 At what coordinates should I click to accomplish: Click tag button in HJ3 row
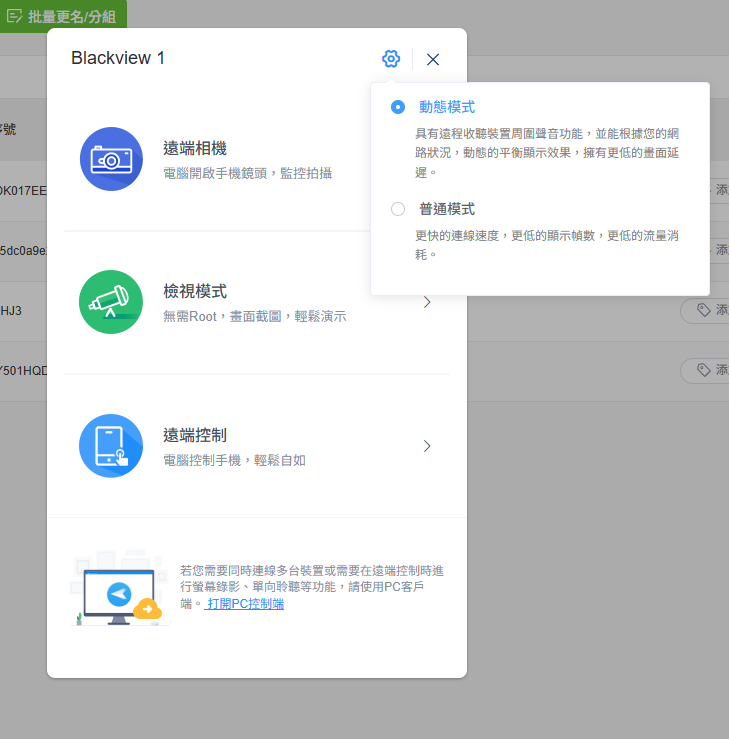tap(705, 311)
